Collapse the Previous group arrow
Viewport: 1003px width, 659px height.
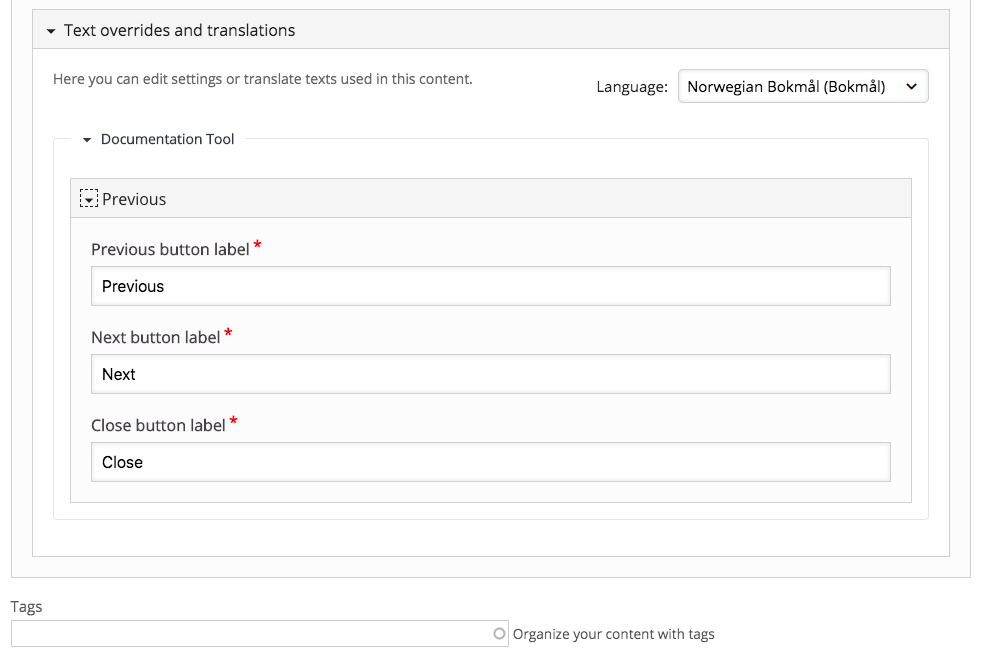(x=89, y=199)
